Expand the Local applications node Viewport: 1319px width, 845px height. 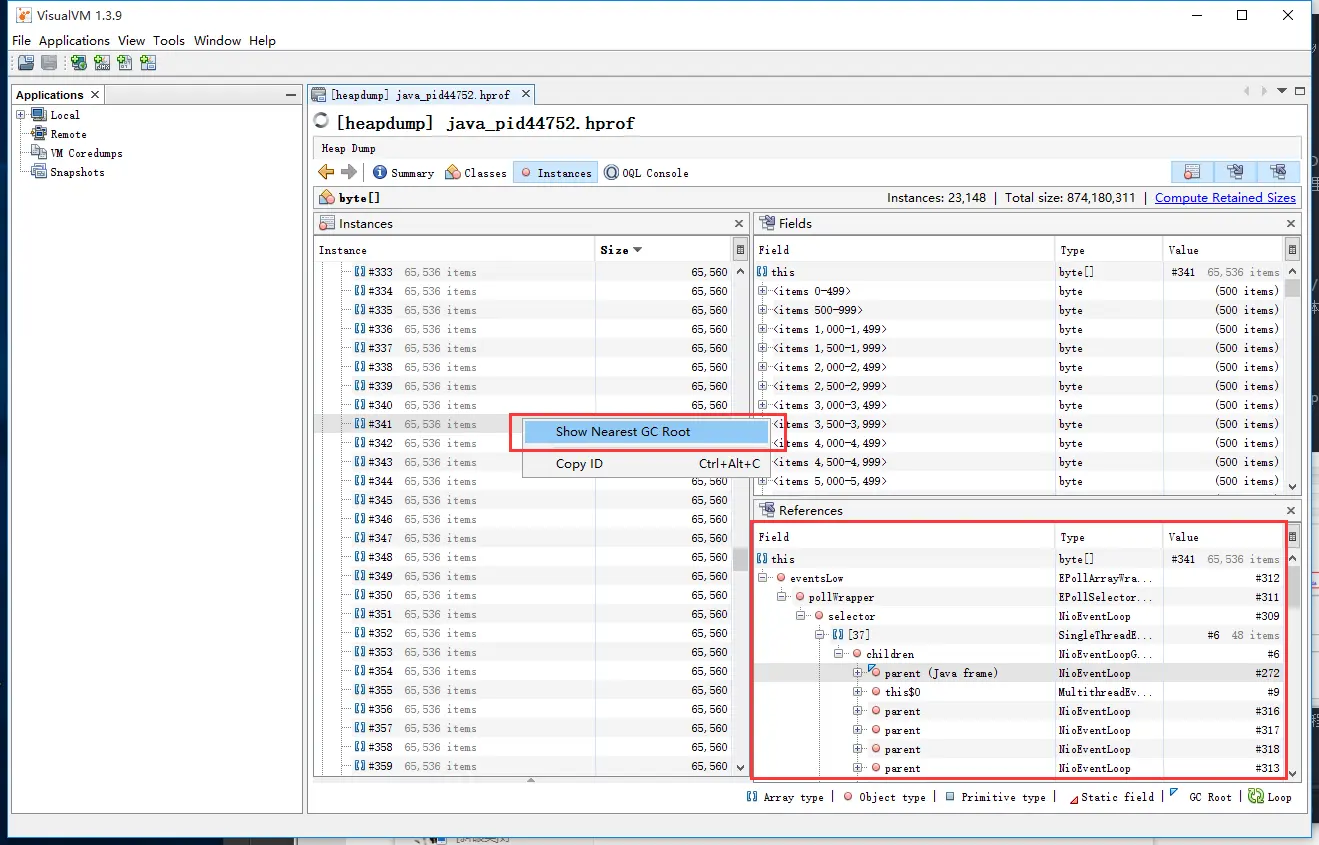21,115
